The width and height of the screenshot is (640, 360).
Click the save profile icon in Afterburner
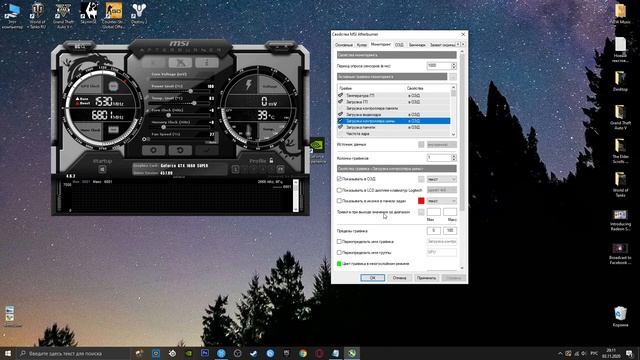click(281, 169)
